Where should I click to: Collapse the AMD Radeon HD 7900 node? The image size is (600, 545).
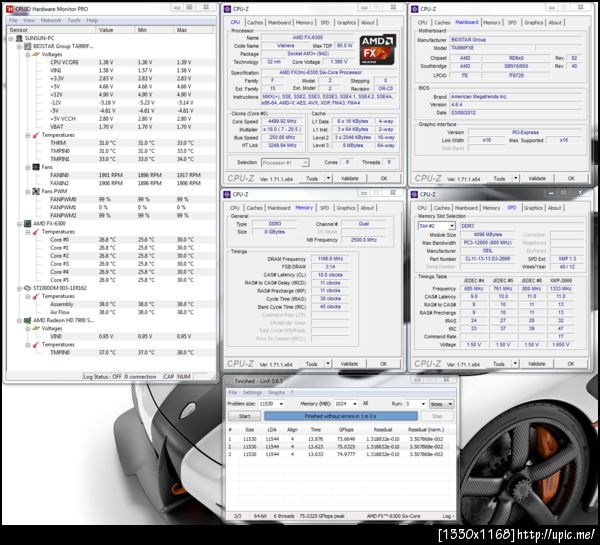point(20,320)
